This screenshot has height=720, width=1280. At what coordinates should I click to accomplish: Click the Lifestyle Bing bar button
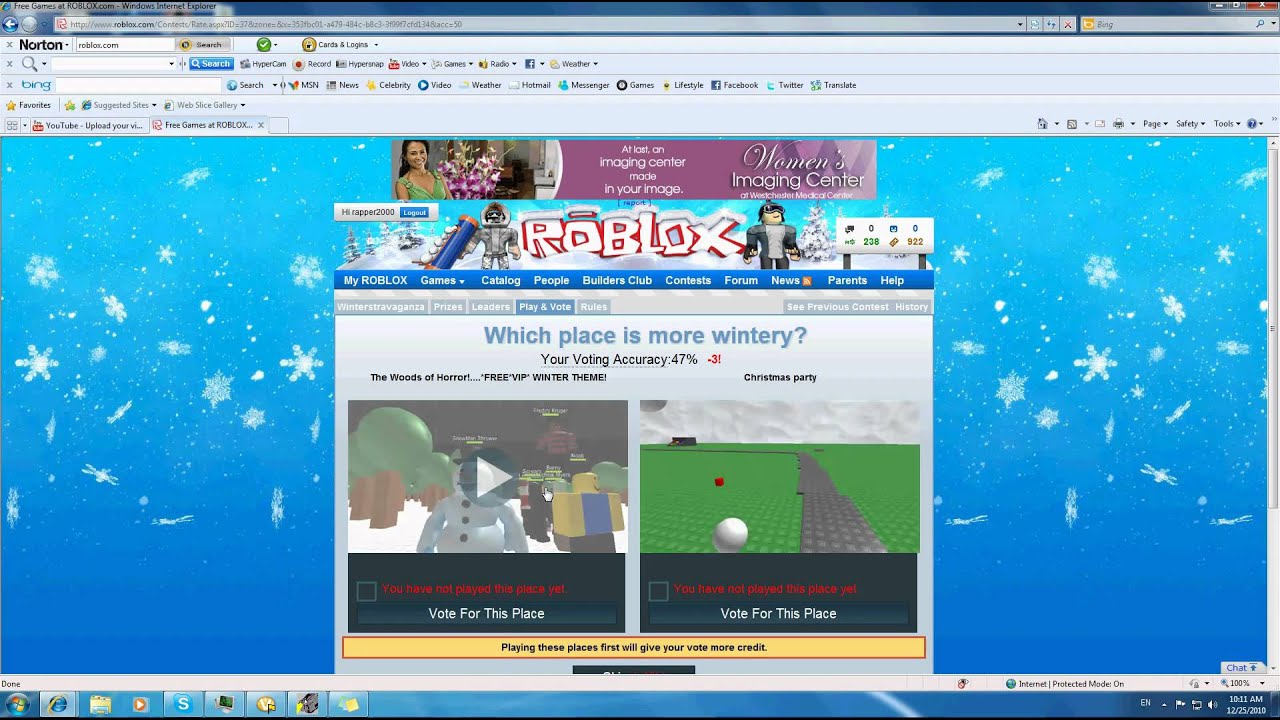pyautogui.click(x=682, y=85)
